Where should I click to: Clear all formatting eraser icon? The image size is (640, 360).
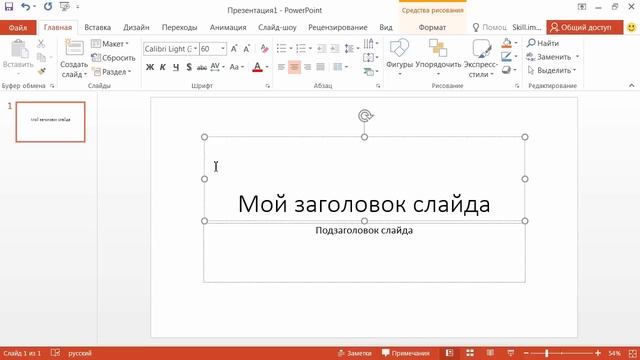pos(264,49)
